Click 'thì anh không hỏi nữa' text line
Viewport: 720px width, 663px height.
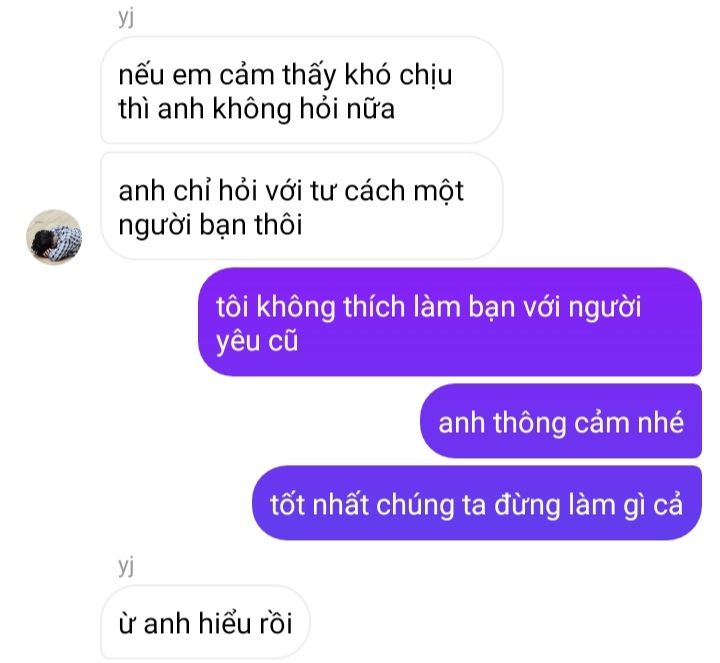(x=257, y=109)
